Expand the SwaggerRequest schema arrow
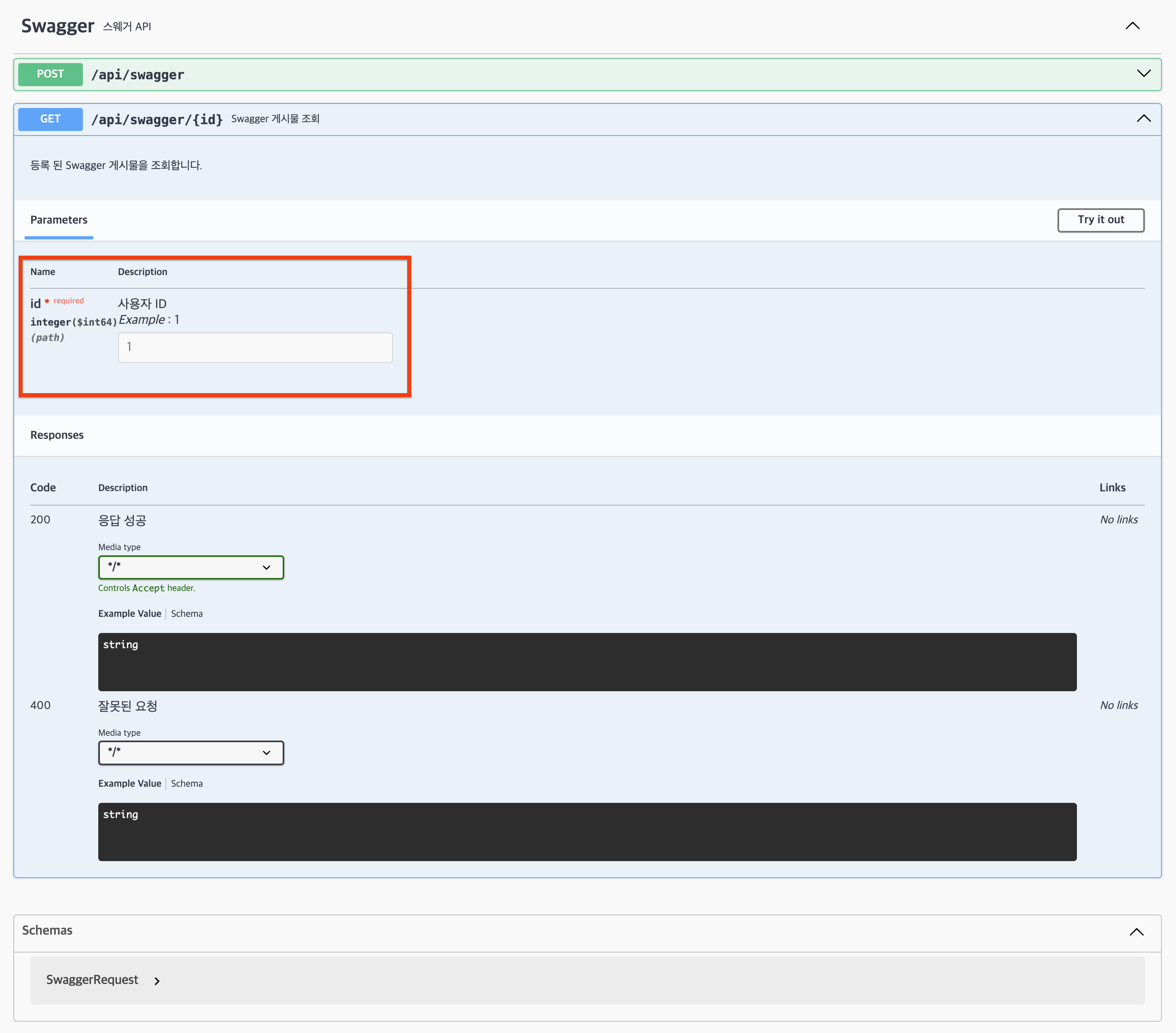This screenshot has width=1176, height=1033. 157,981
